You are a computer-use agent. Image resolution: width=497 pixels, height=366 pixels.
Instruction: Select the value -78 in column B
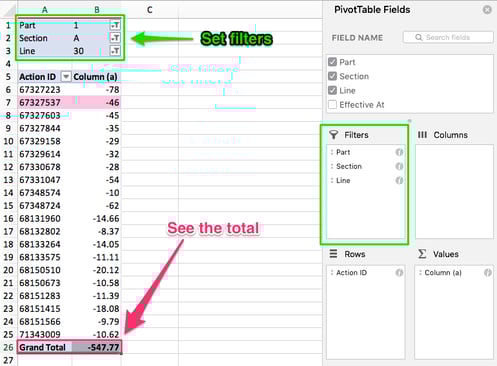[97, 90]
